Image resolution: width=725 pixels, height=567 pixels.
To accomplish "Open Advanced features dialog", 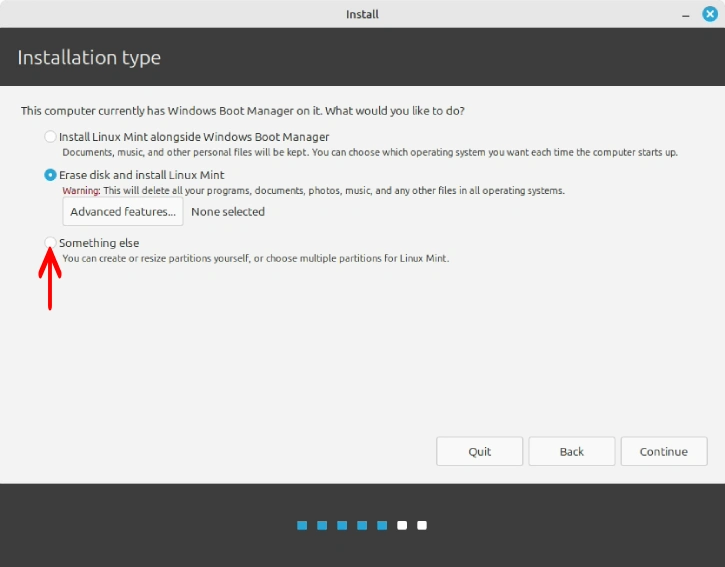I will point(123,212).
